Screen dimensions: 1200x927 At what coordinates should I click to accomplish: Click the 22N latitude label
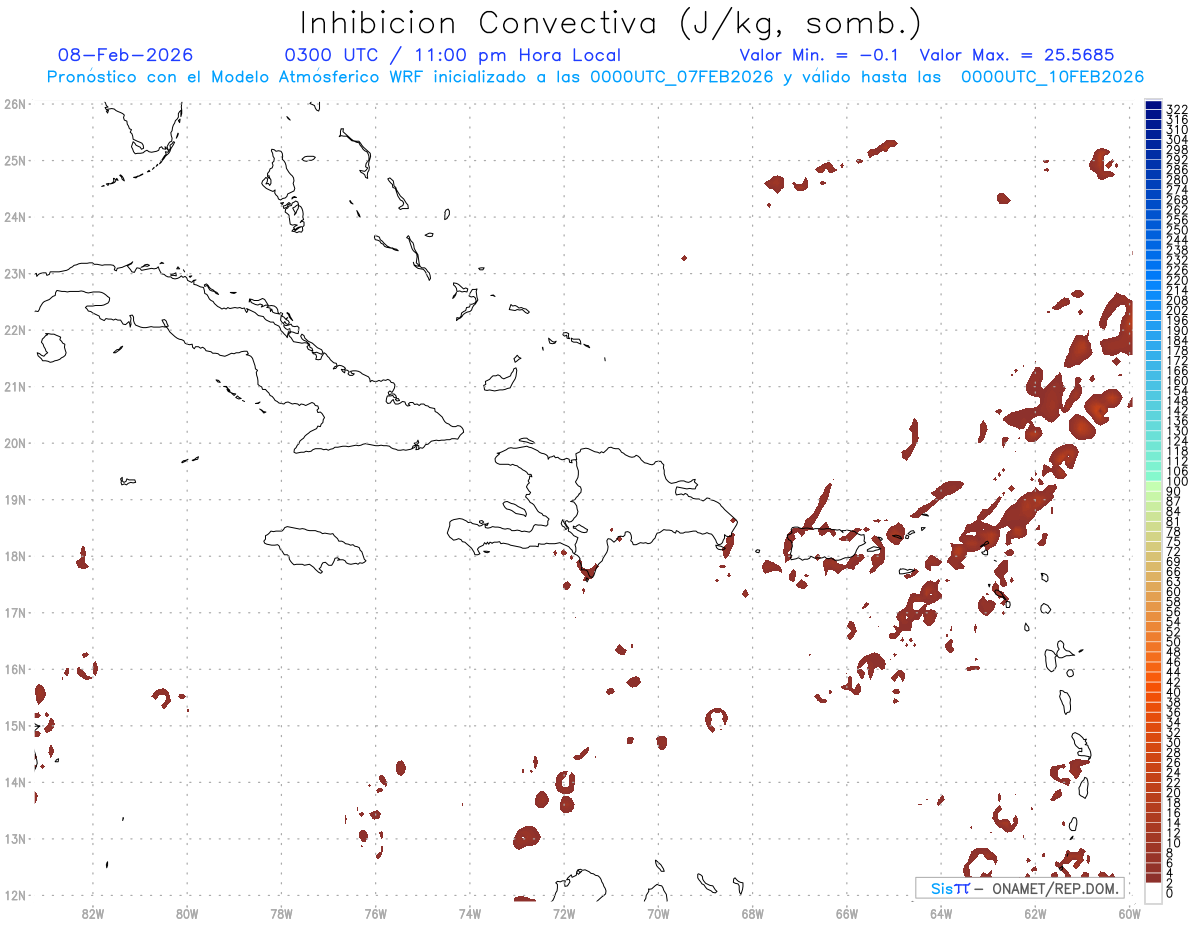(15, 330)
